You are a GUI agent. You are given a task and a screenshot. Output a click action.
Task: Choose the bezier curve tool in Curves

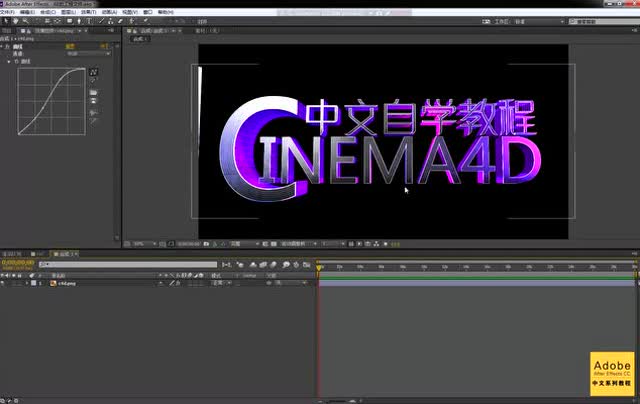93,72
